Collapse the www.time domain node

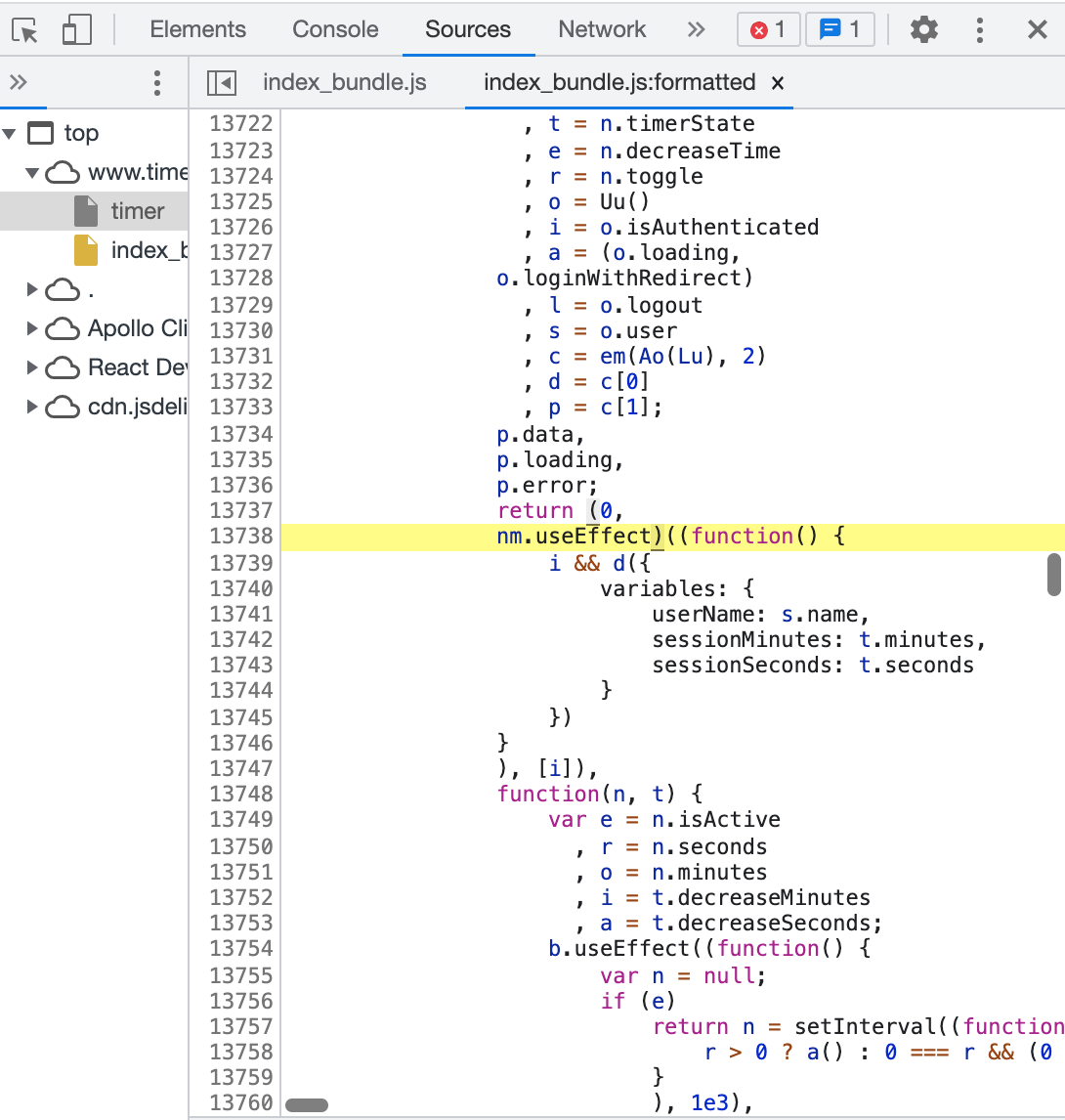click(x=32, y=172)
